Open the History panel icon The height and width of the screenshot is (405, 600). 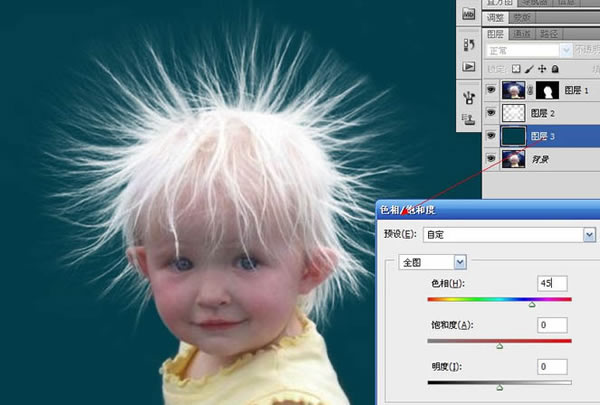(469, 44)
